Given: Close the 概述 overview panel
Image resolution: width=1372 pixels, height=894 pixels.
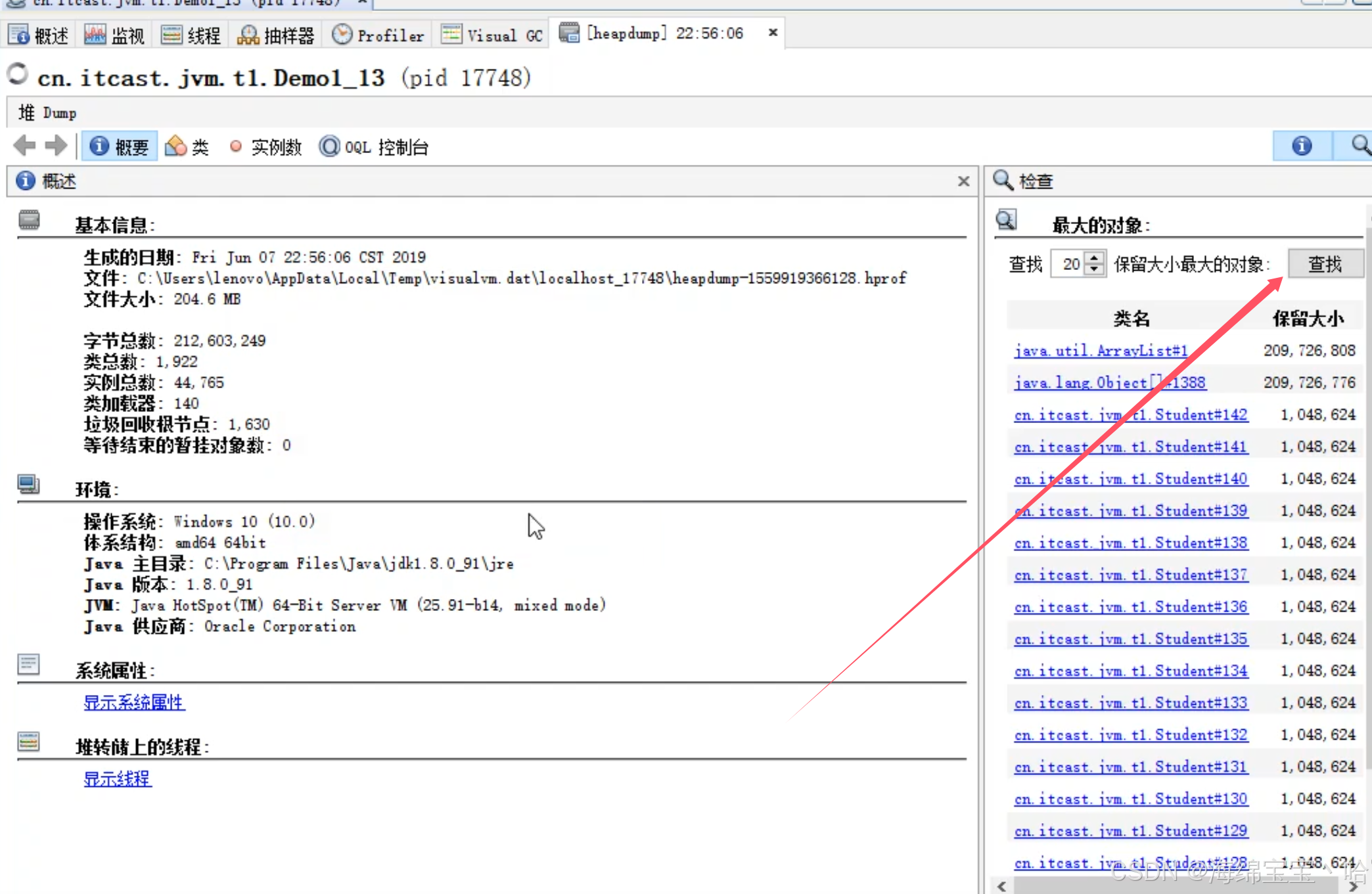Looking at the screenshot, I should tap(963, 181).
